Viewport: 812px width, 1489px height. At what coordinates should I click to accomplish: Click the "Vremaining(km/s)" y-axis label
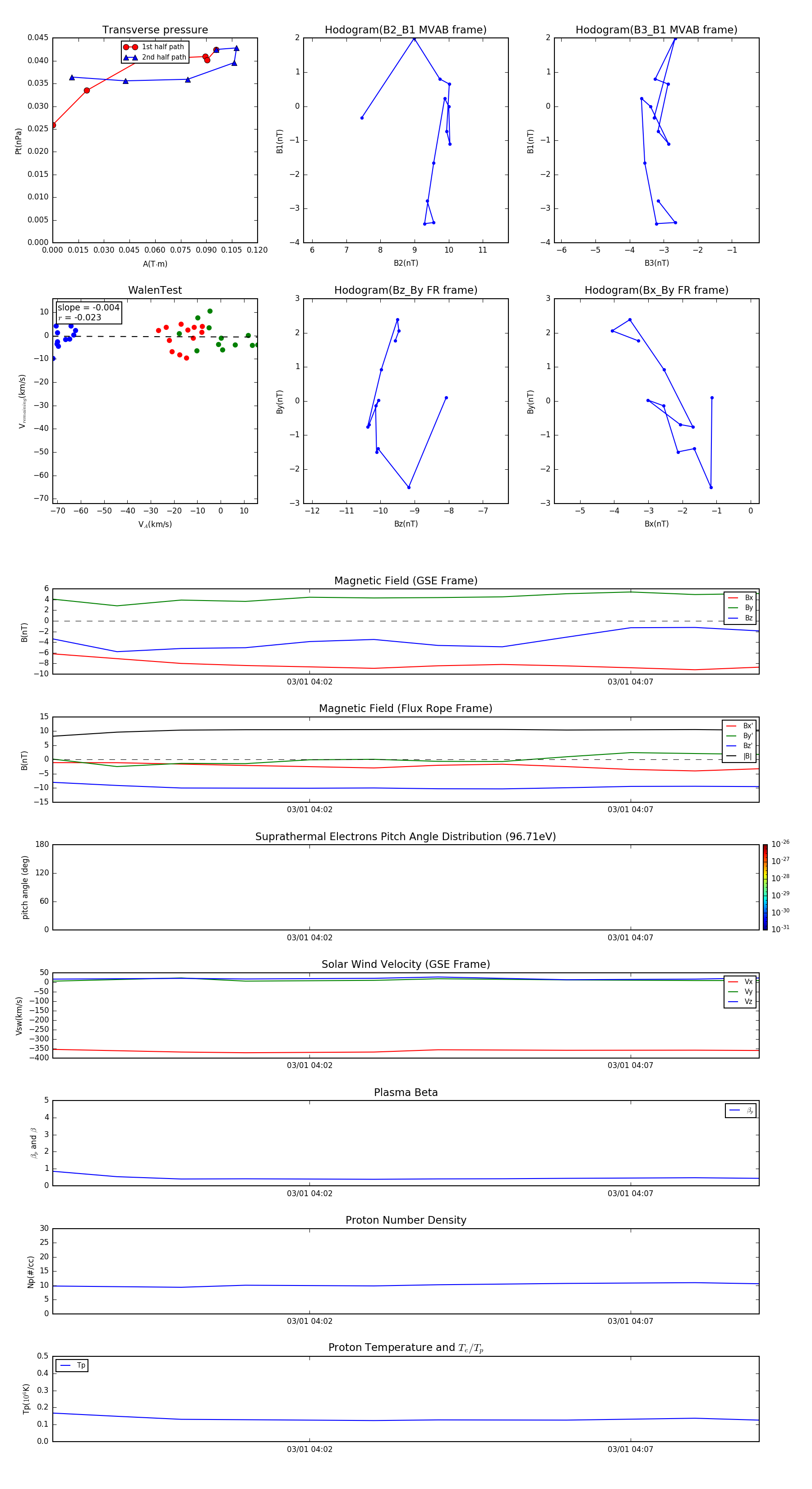point(22,401)
